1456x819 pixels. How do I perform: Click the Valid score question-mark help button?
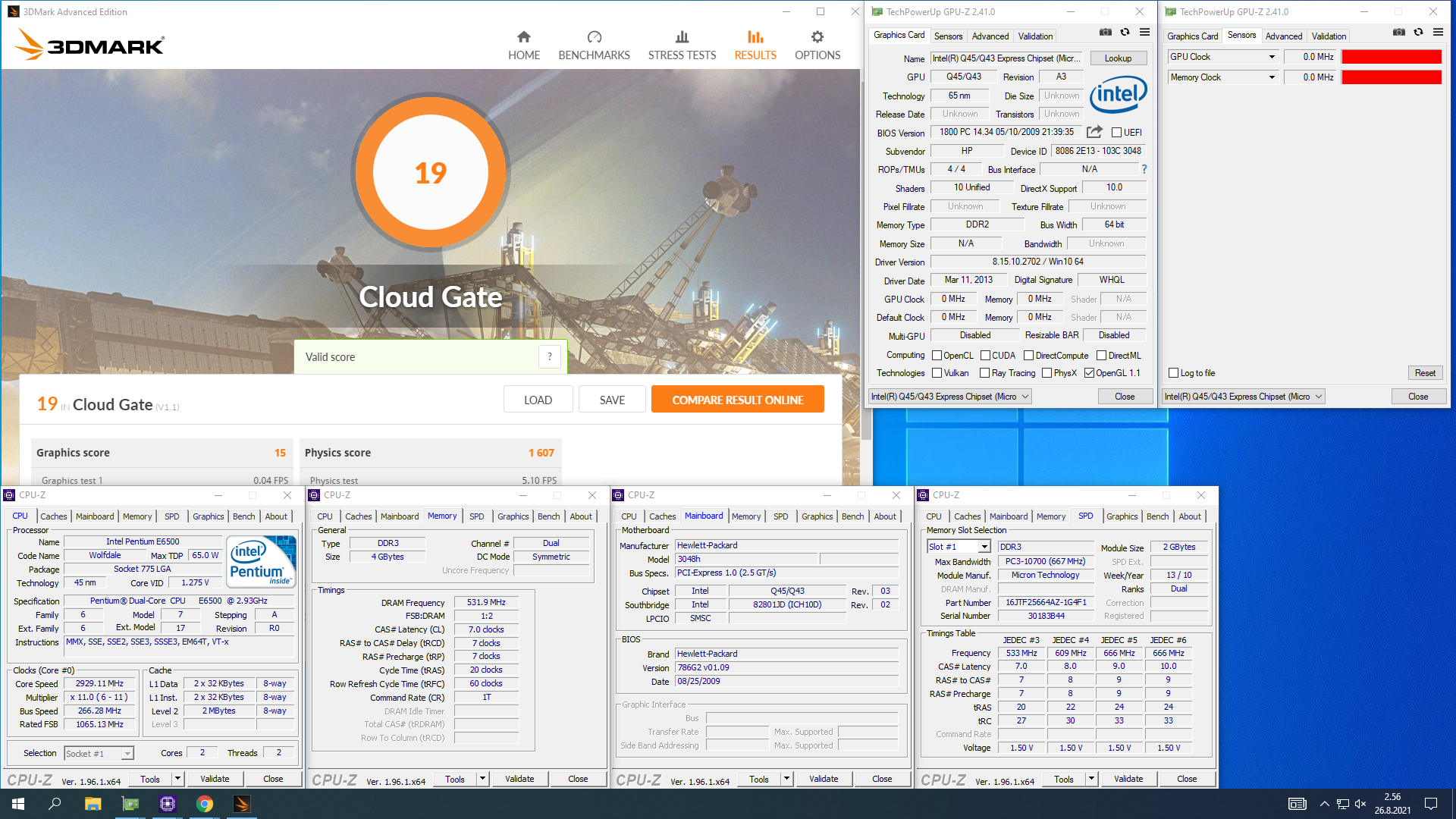pyautogui.click(x=550, y=356)
